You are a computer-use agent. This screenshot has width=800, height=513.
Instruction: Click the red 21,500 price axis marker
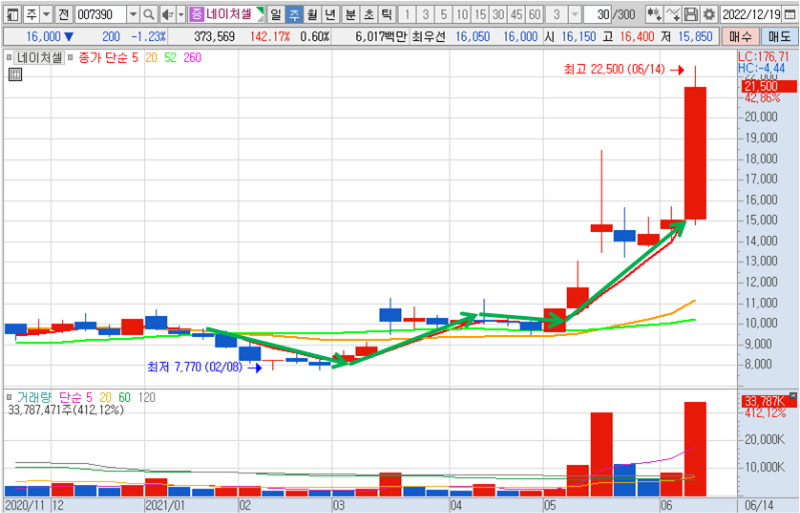point(769,86)
